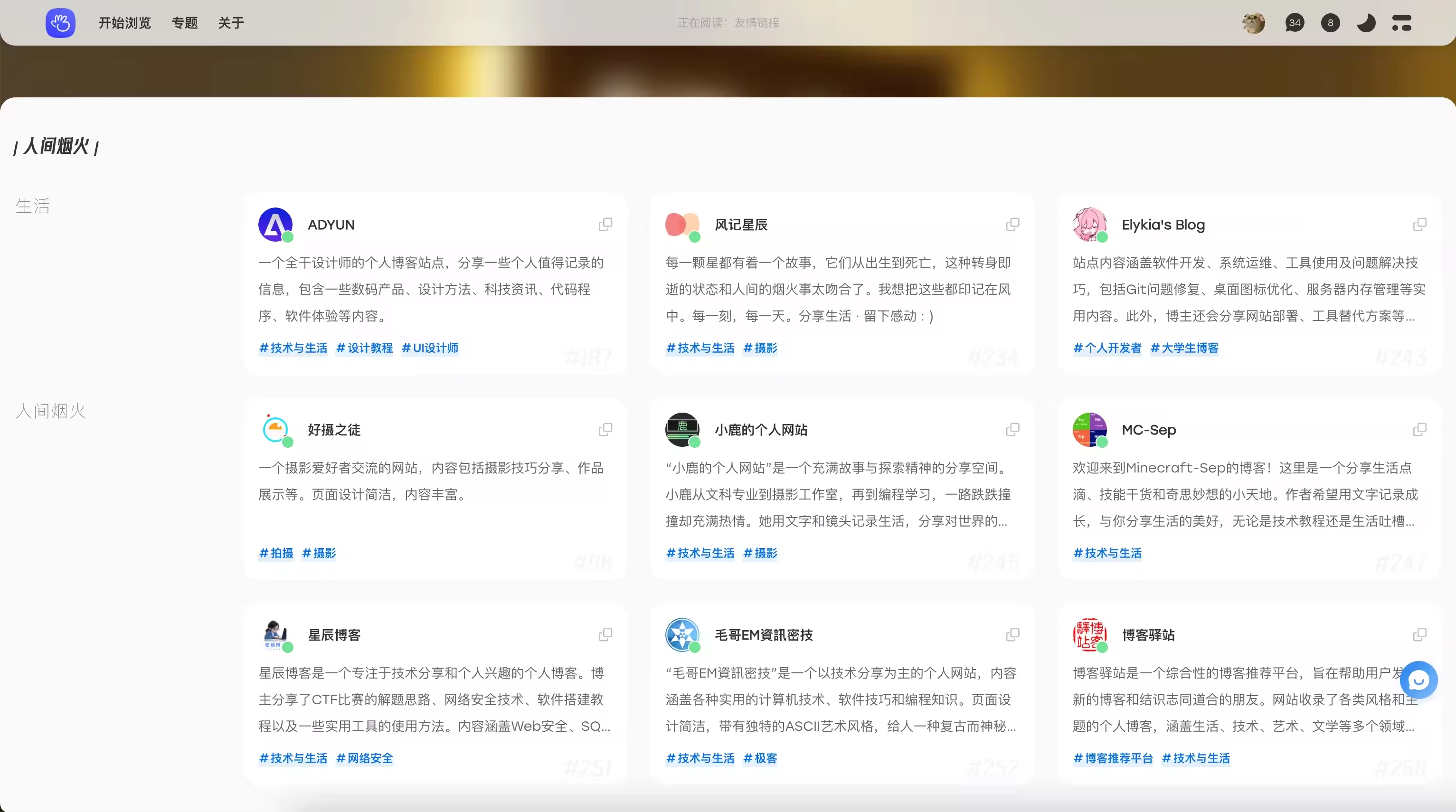This screenshot has width=1456, height=812.
Task: Open the floating chat bubble button
Action: click(1418, 680)
